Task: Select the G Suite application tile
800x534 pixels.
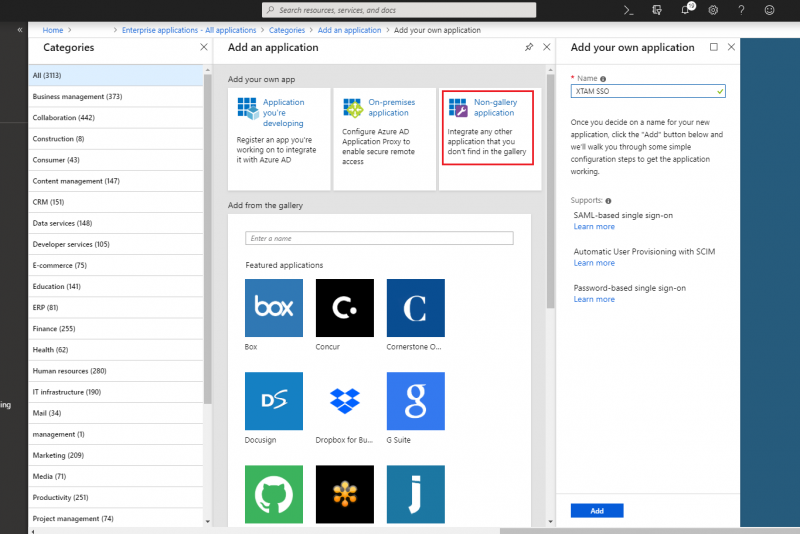Action: coord(415,401)
